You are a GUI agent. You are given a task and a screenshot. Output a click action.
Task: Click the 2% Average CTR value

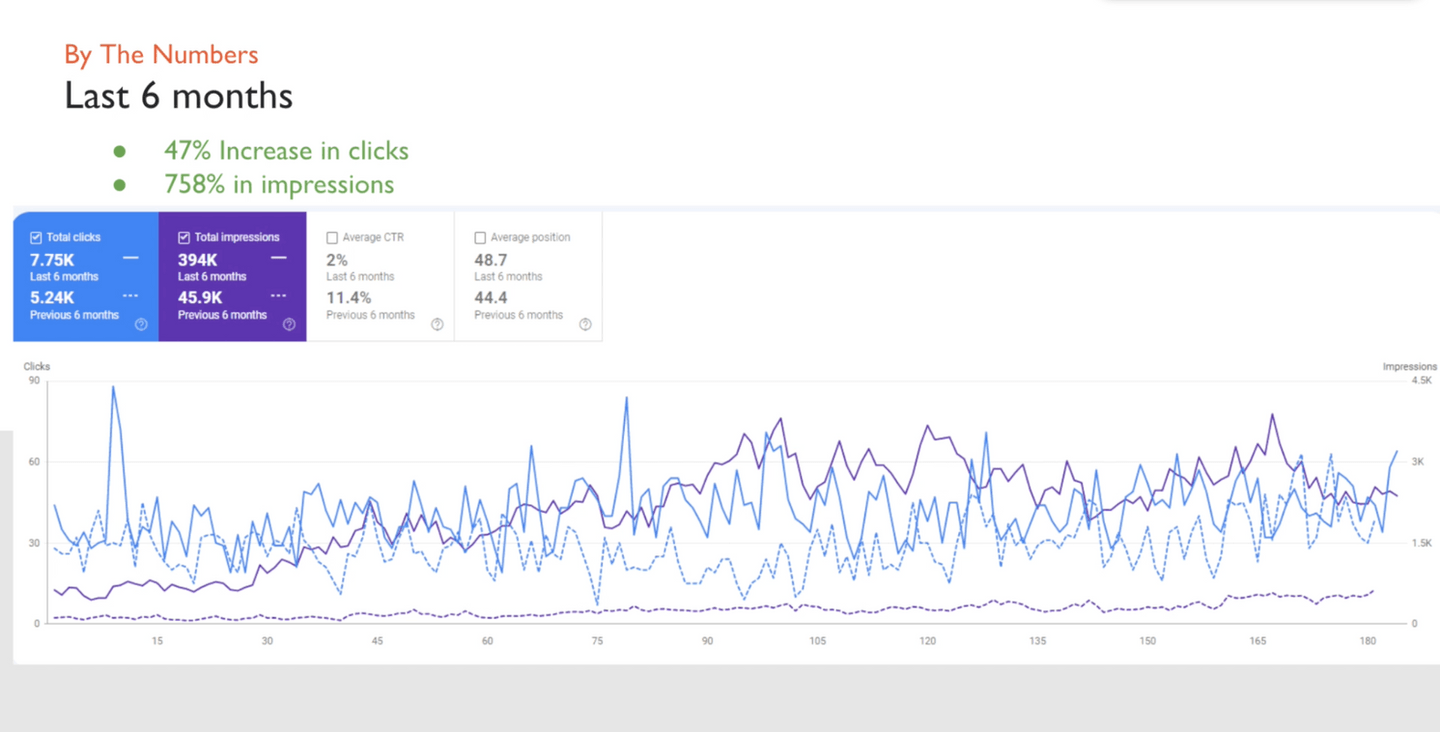(337, 260)
